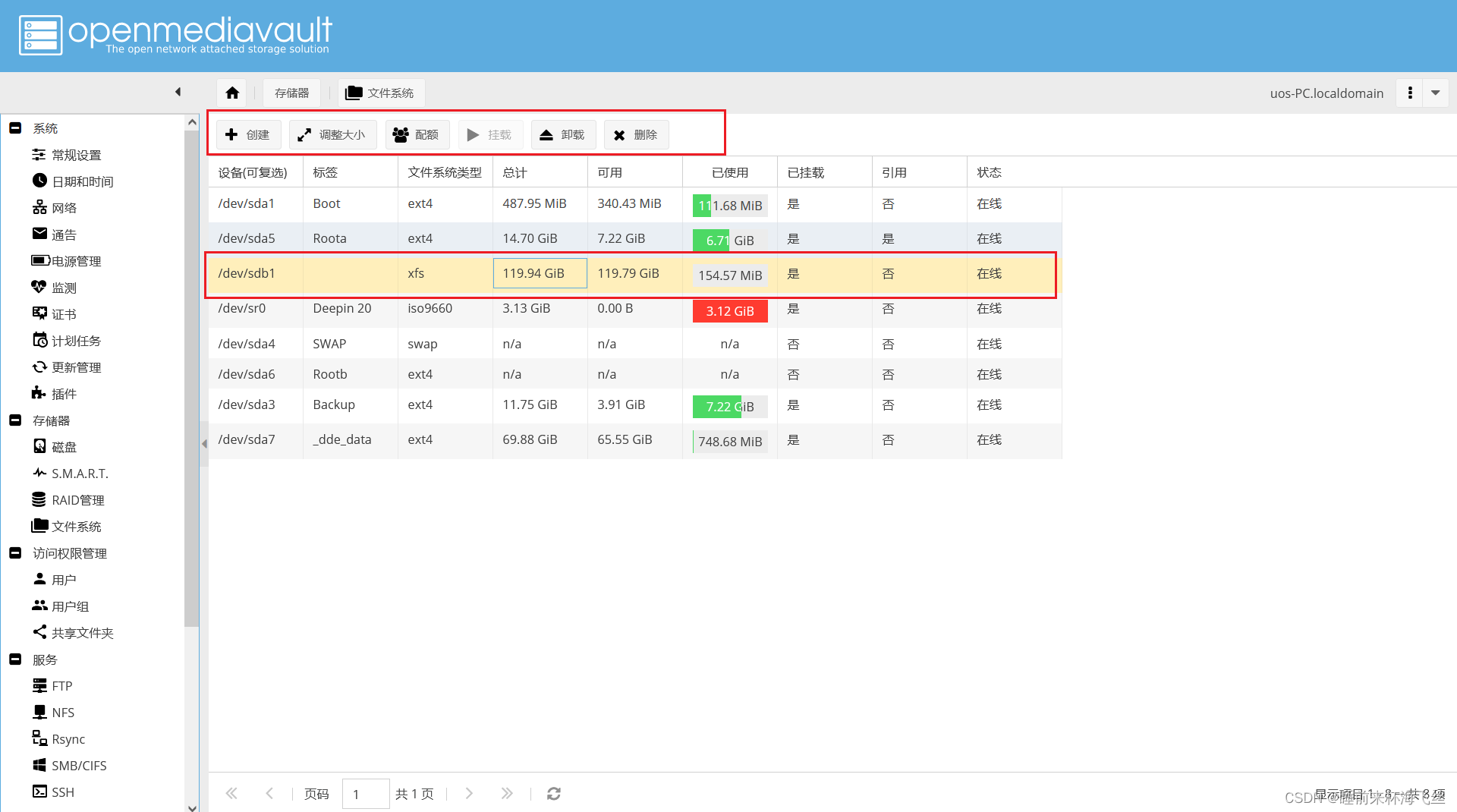Sort by 文件系统类型 column header
This screenshot has width=1457, height=812.
click(x=445, y=172)
